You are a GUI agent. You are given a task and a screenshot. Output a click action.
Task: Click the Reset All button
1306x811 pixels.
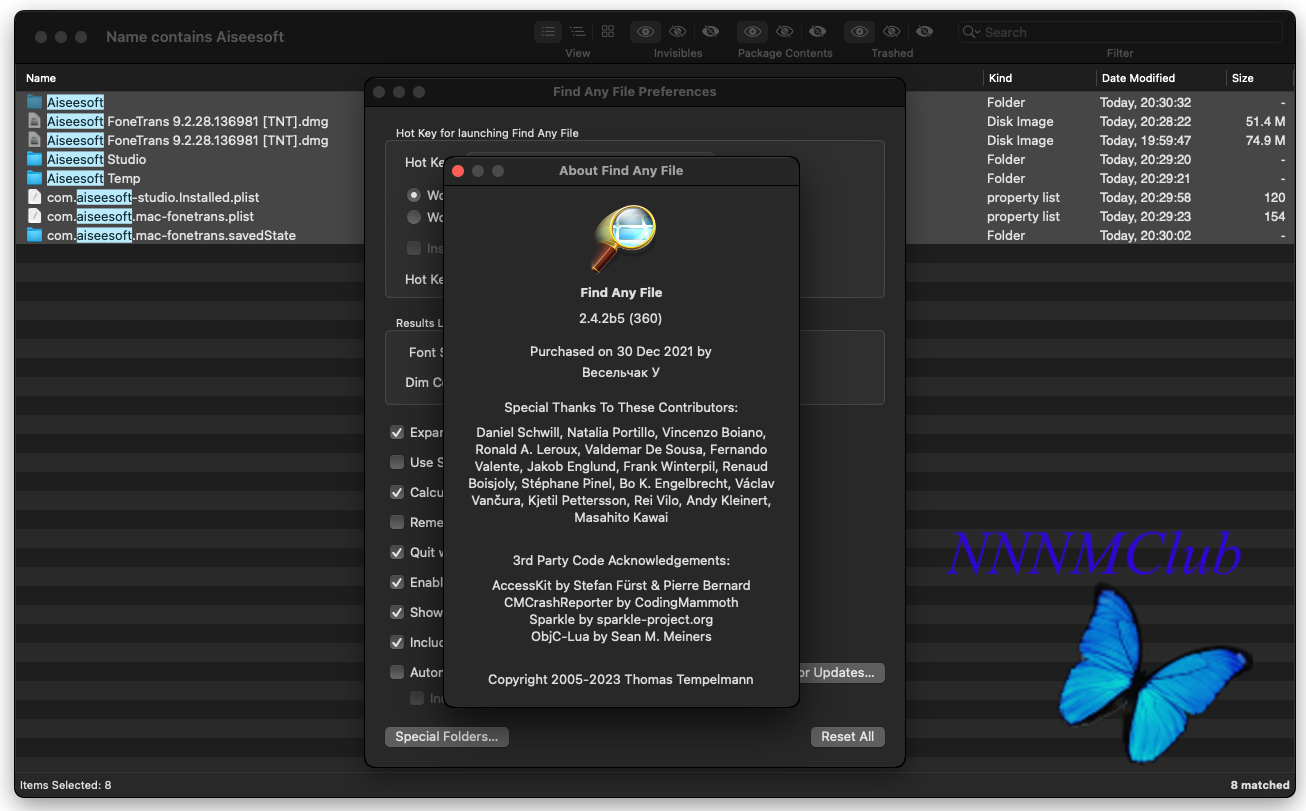[847, 736]
